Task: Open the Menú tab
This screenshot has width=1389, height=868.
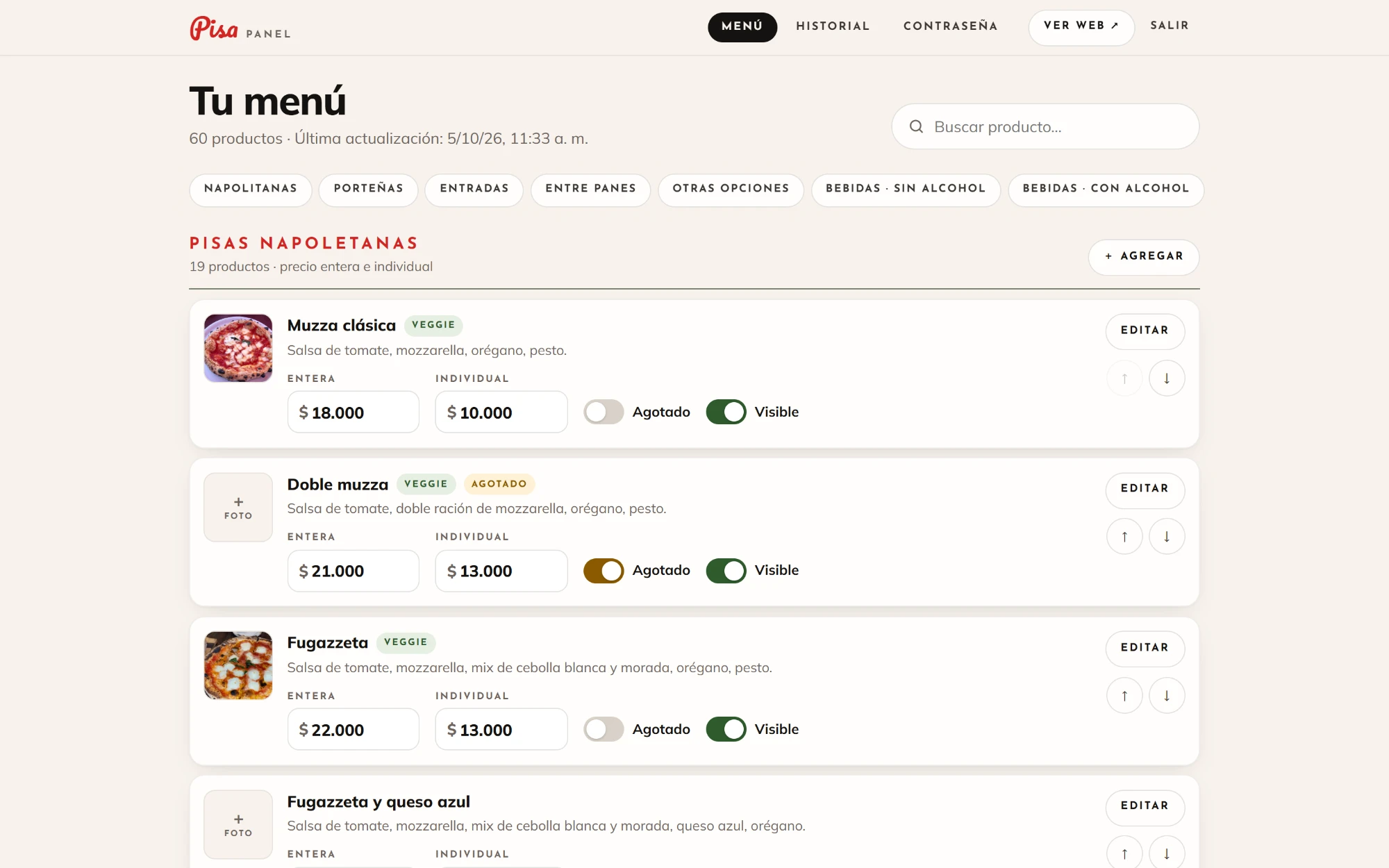Action: tap(742, 26)
